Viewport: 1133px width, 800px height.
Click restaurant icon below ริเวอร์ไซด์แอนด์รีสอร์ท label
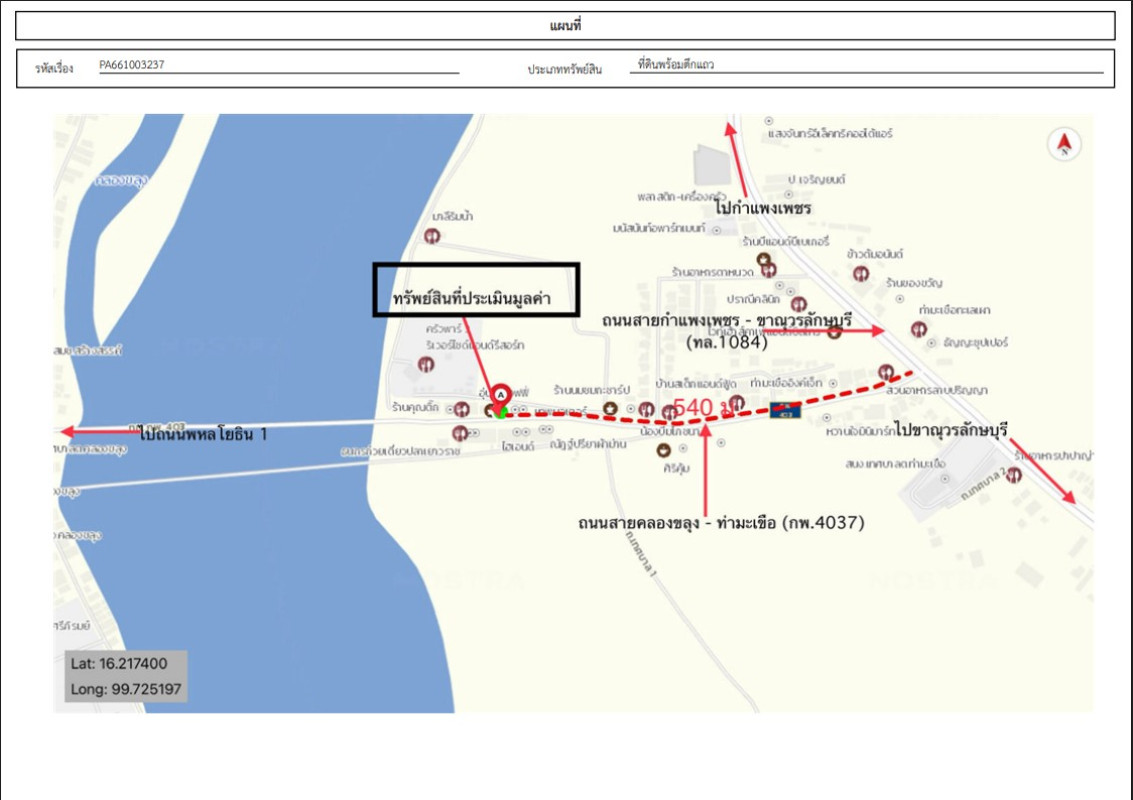pos(426,364)
